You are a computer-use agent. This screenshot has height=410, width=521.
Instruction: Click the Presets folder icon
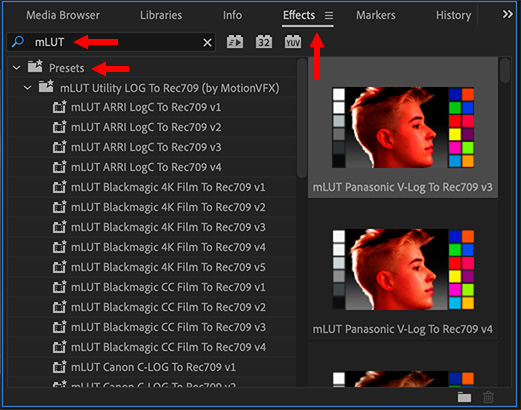click(35, 66)
